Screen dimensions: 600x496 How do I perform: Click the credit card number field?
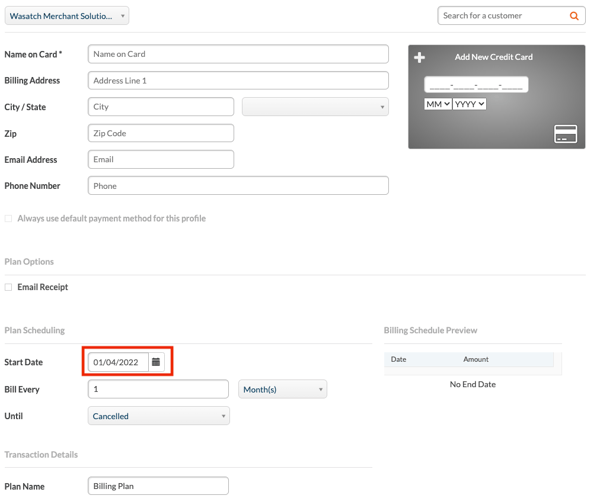pyautogui.click(x=476, y=85)
